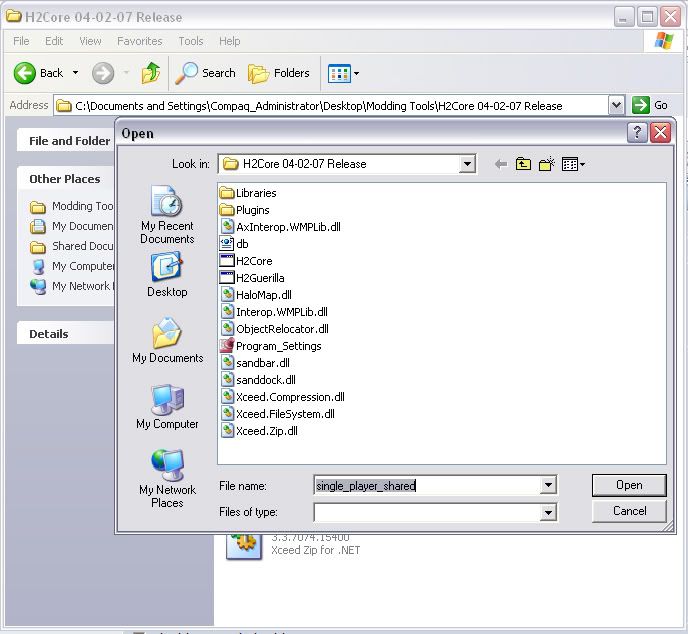Click the Xceed Zip for .NET file icon

coord(244,546)
